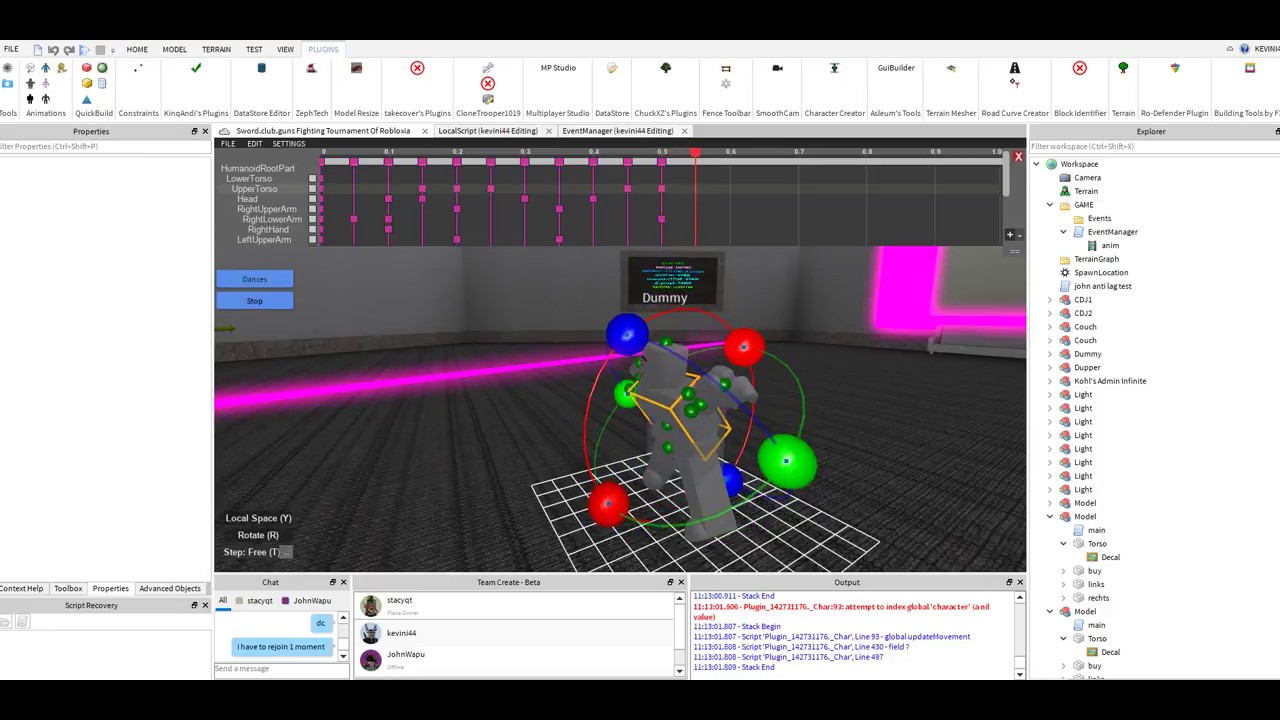The image size is (1280, 720).
Task: Collapse the Workspace tree node
Action: pos(1036,164)
